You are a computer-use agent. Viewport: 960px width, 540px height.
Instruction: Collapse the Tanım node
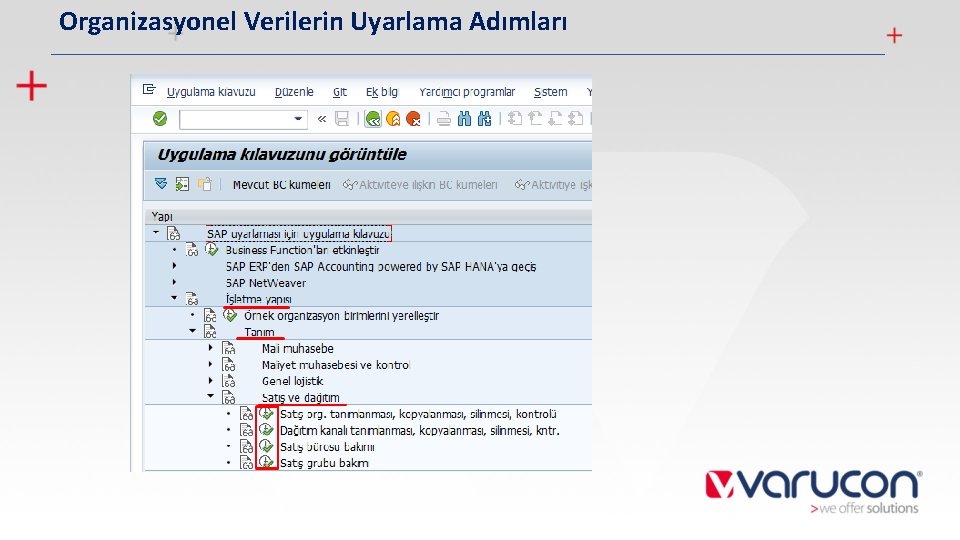click(192, 331)
